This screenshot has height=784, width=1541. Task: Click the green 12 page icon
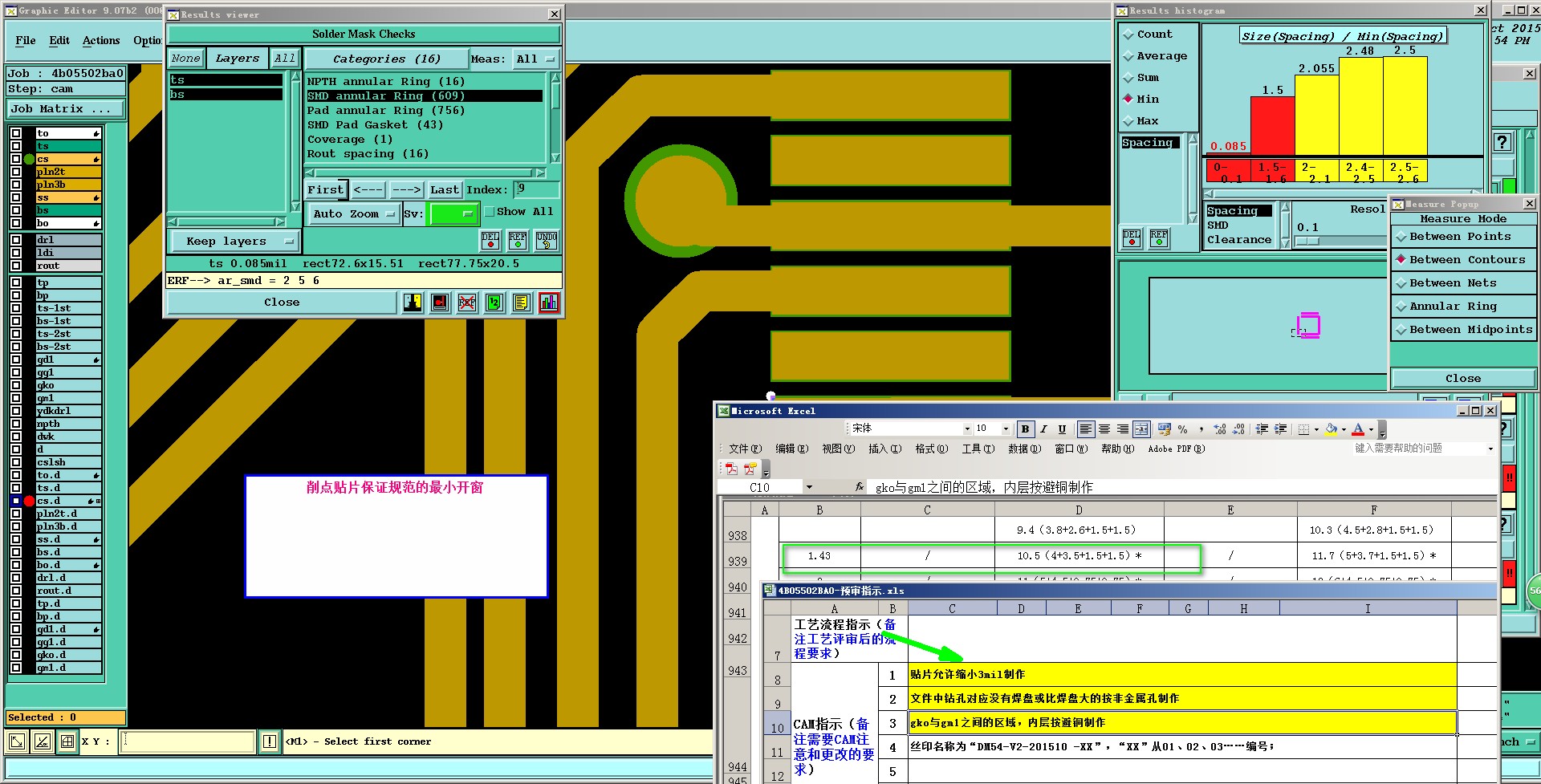tap(494, 303)
